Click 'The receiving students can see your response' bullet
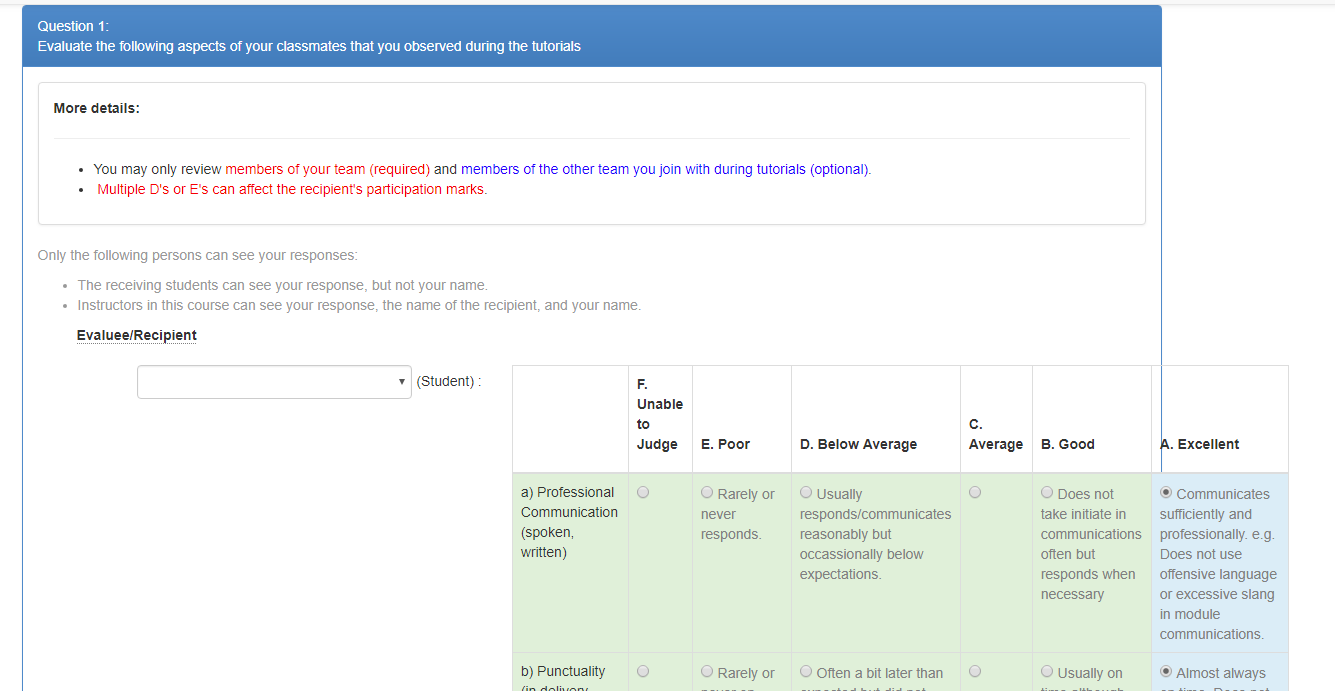 (x=283, y=285)
